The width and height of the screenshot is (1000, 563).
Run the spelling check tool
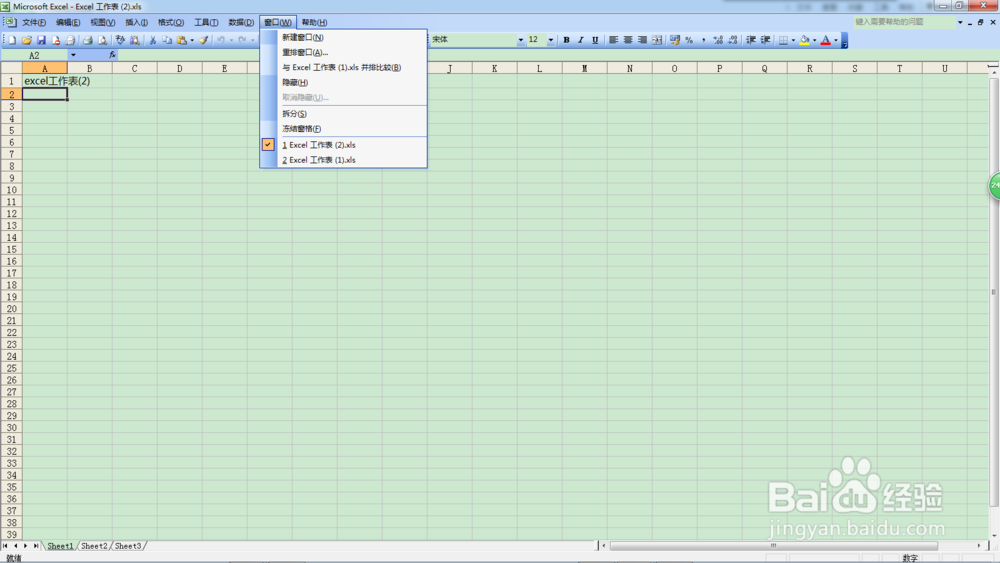[x=120, y=40]
